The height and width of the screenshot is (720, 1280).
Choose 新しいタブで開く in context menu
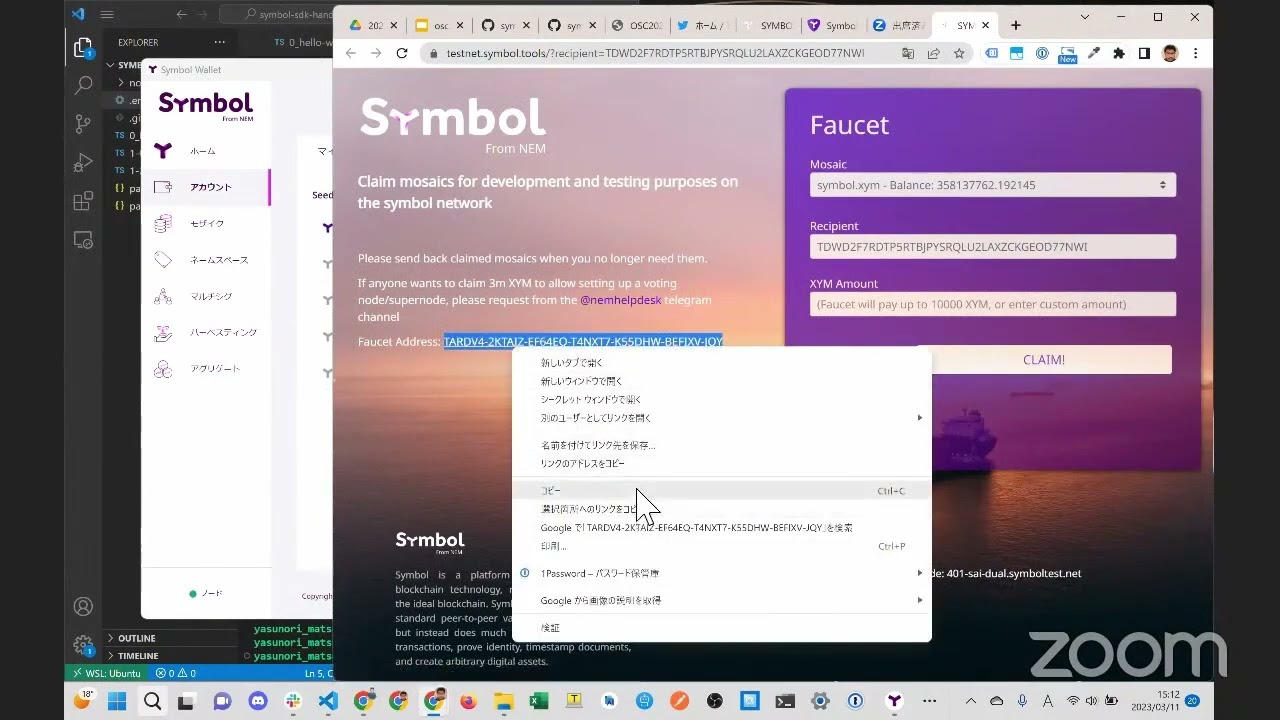click(722, 363)
